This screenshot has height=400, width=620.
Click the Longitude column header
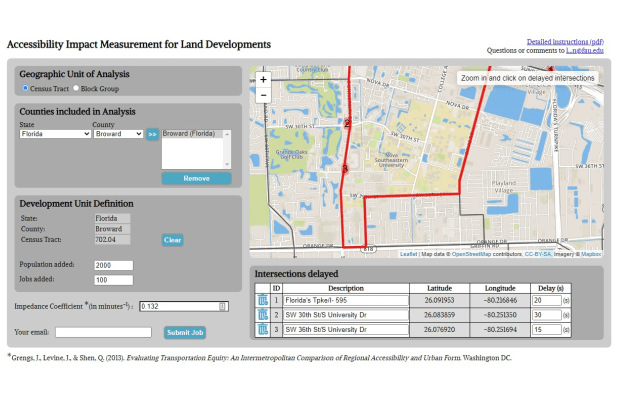[500, 288]
